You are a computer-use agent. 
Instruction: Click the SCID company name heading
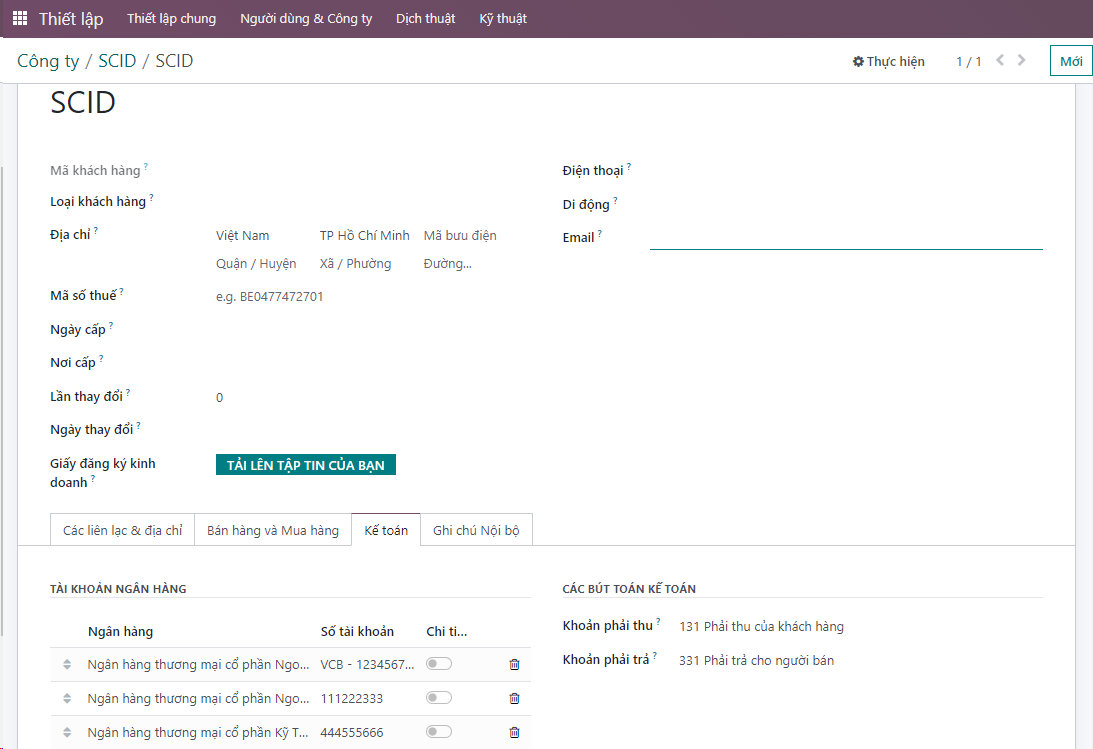[83, 103]
